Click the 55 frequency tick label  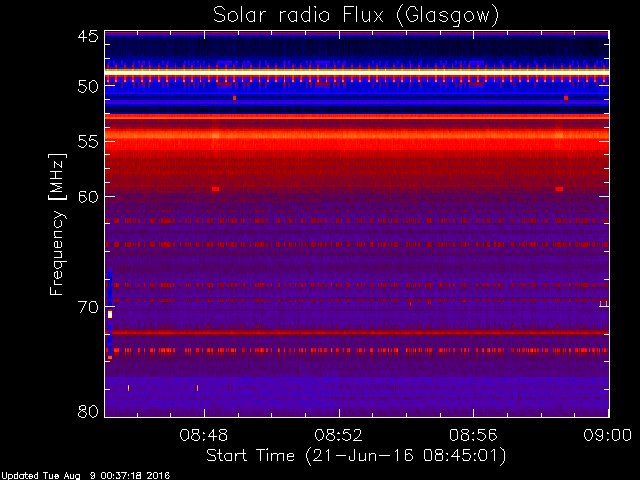pos(88,142)
